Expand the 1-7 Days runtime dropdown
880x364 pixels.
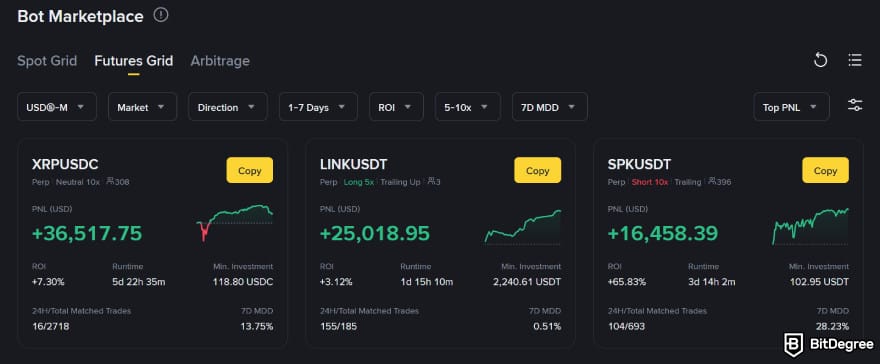point(318,107)
